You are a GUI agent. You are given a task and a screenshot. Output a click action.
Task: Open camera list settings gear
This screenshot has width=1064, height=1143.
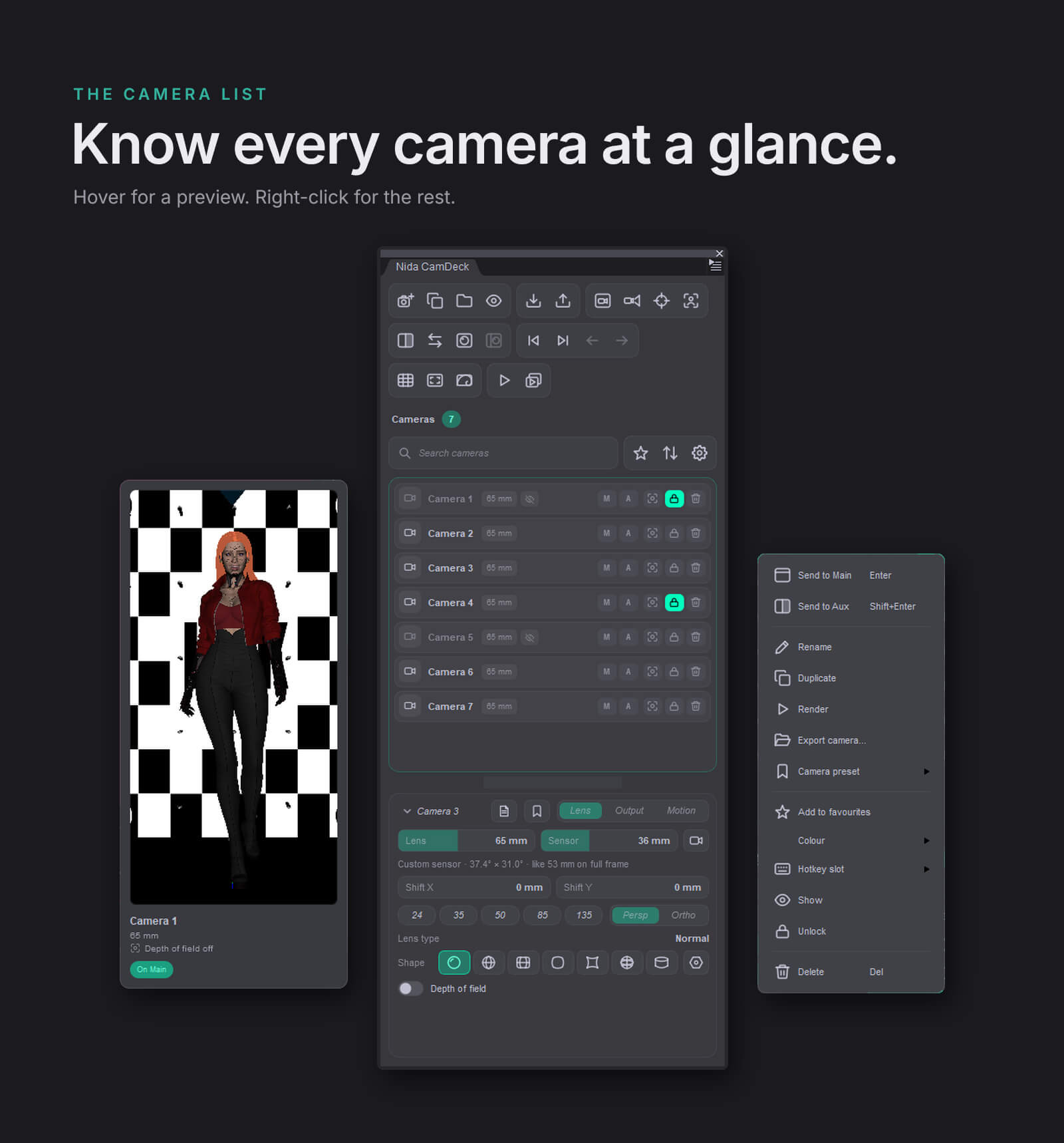699,453
